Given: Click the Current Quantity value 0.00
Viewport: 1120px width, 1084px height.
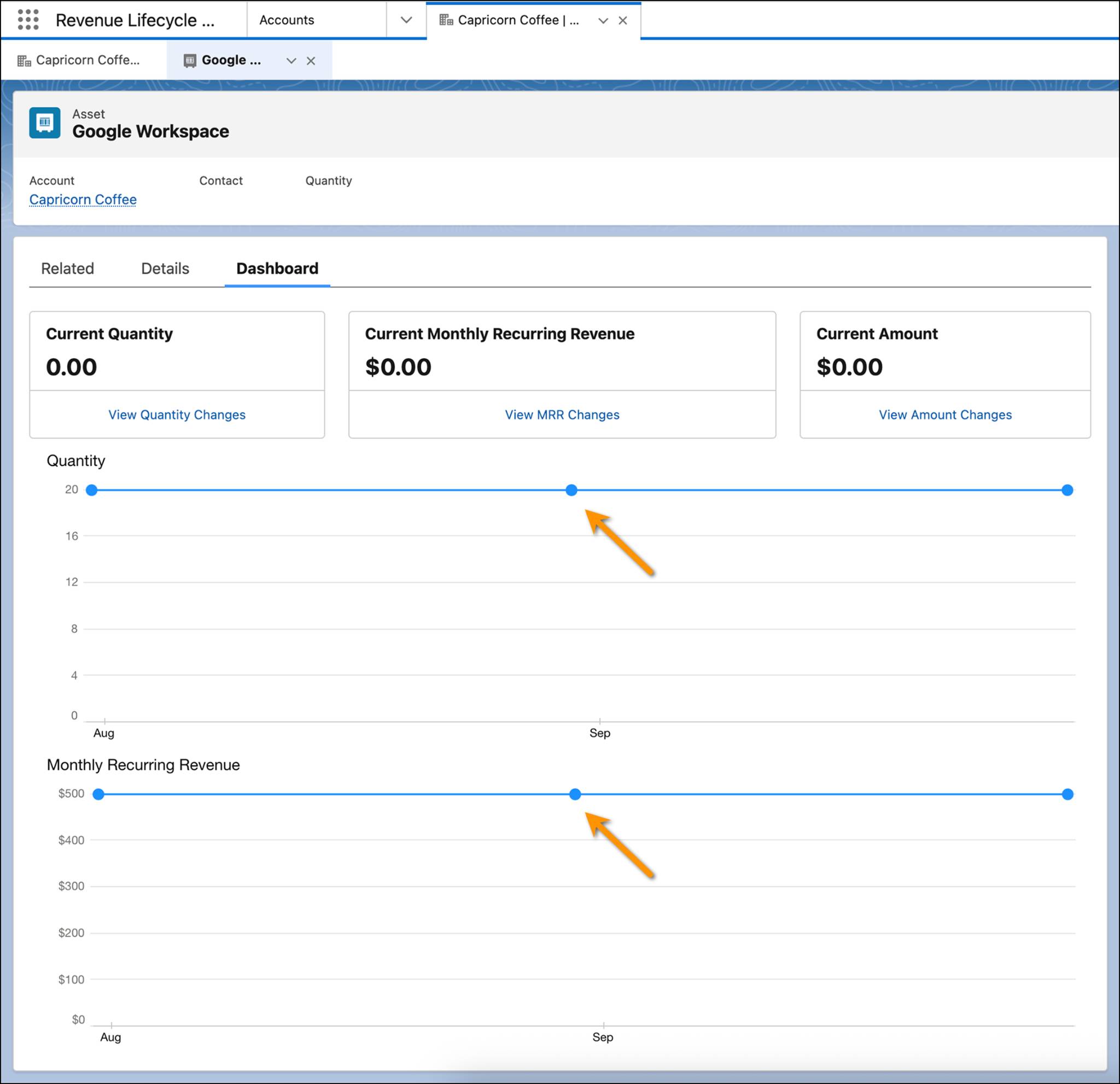Looking at the screenshot, I should [72, 367].
